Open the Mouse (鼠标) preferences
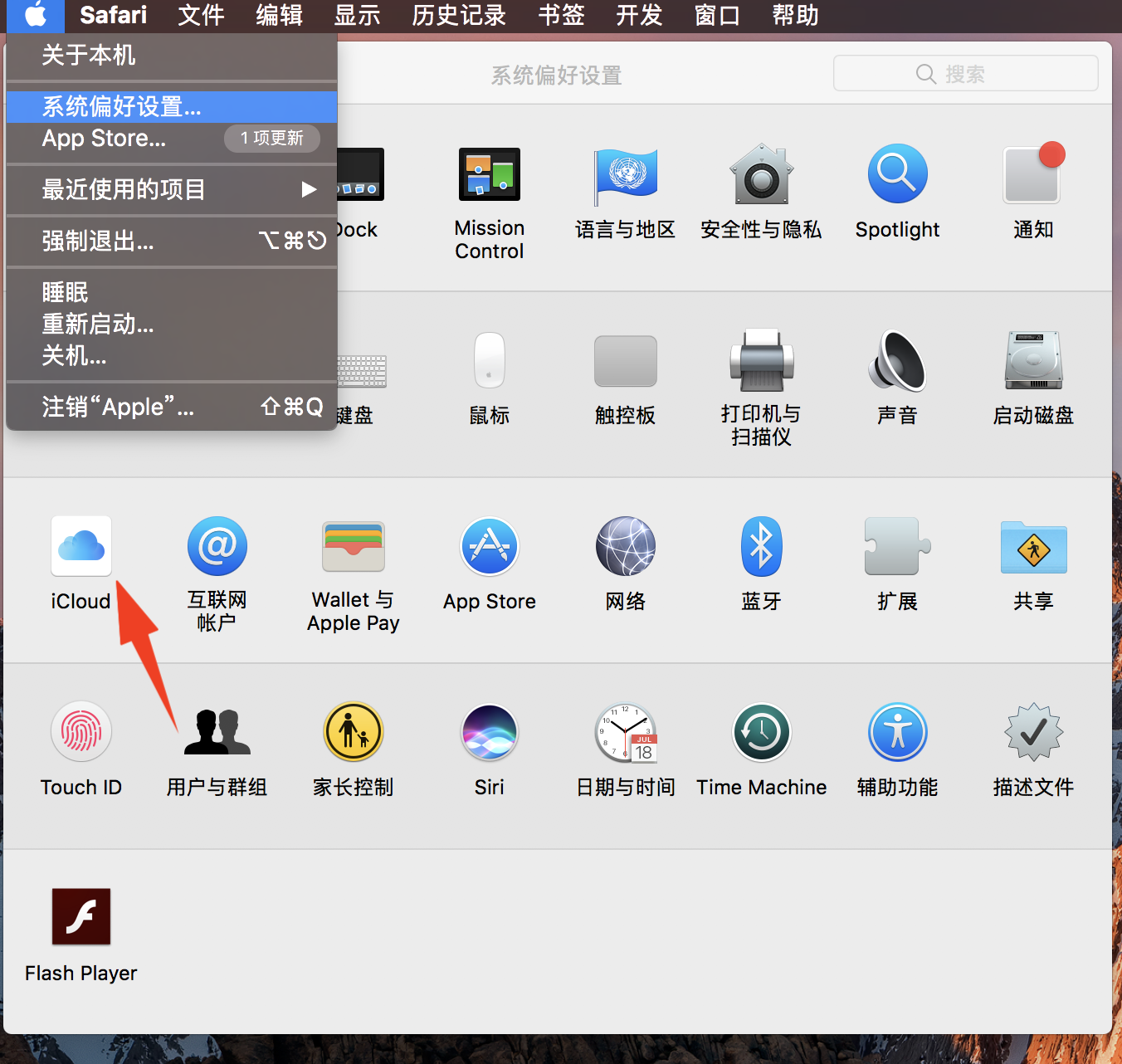 [x=490, y=360]
